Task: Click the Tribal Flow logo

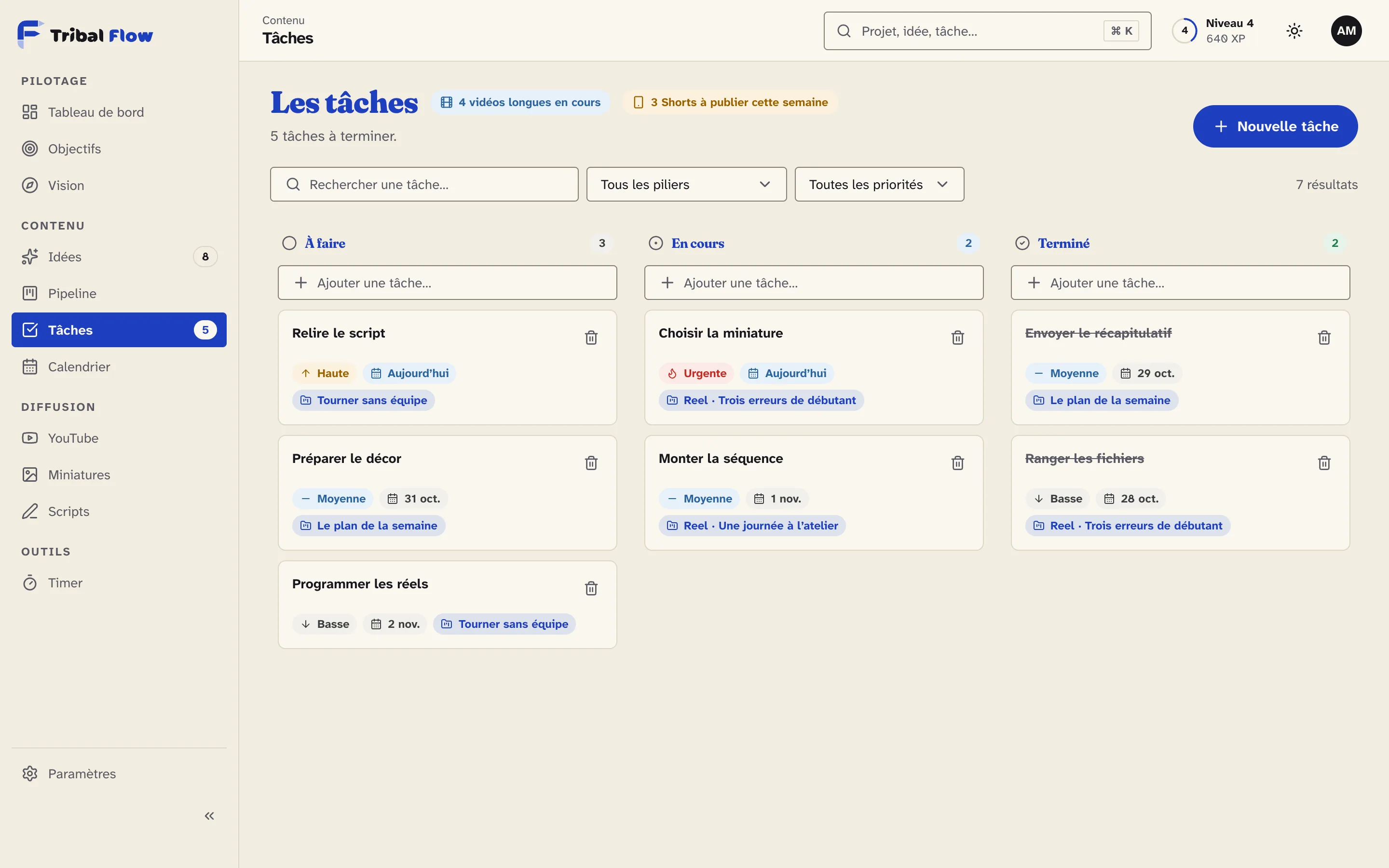Action: [x=85, y=34]
